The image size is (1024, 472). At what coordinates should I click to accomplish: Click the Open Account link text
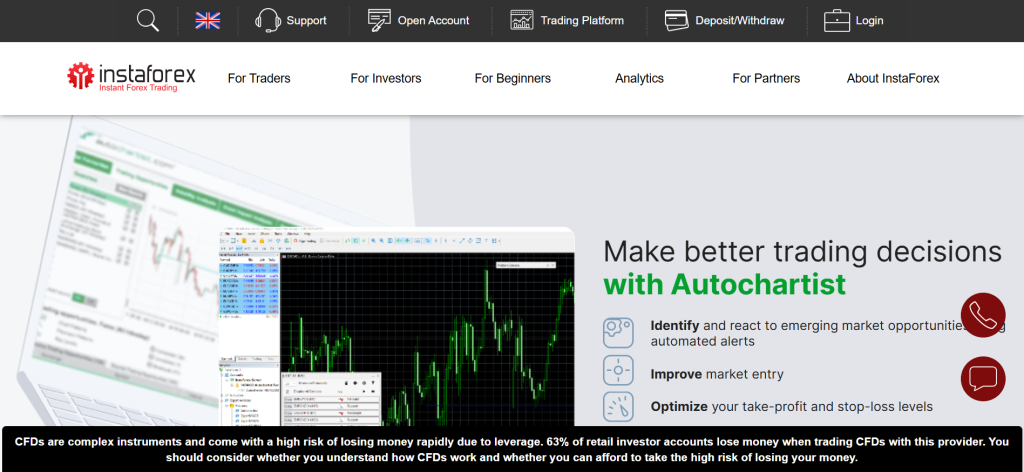[x=434, y=21]
